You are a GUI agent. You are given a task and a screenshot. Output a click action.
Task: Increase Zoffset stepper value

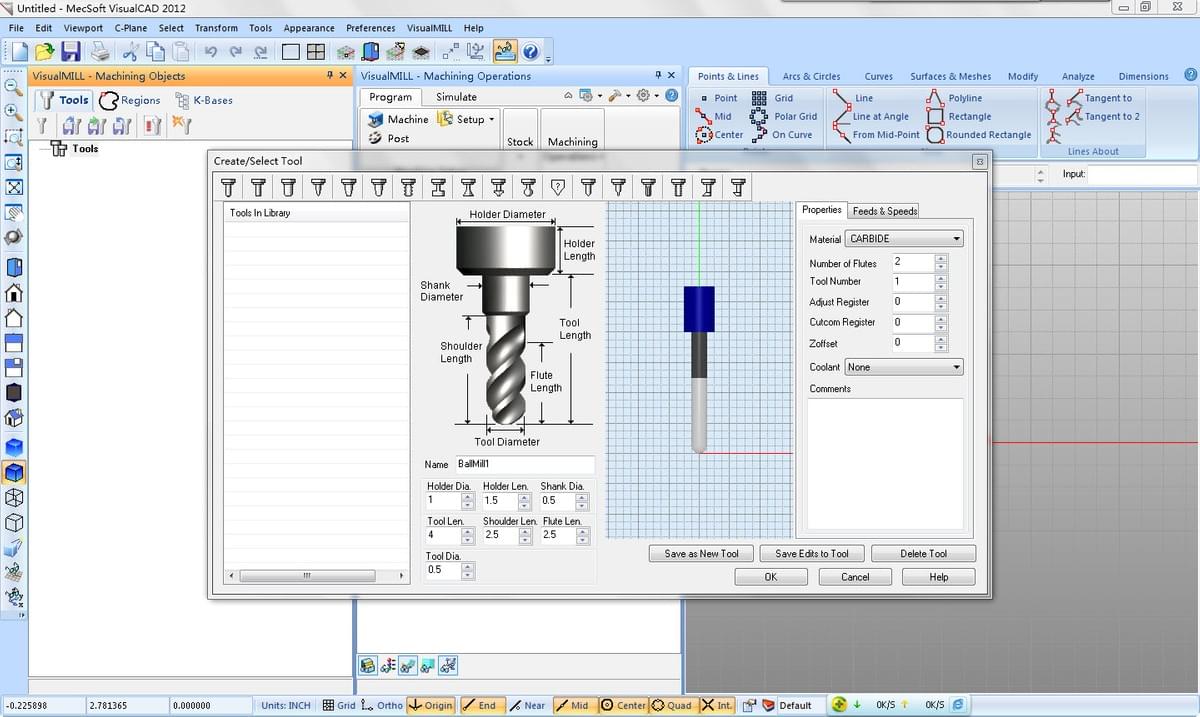pyautogui.click(x=940, y=338)
